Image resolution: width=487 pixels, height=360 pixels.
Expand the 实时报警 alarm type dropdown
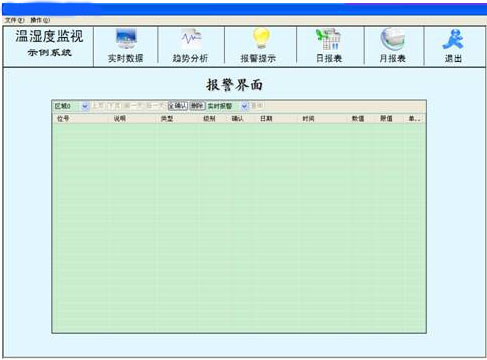click(x=244, y=106)
